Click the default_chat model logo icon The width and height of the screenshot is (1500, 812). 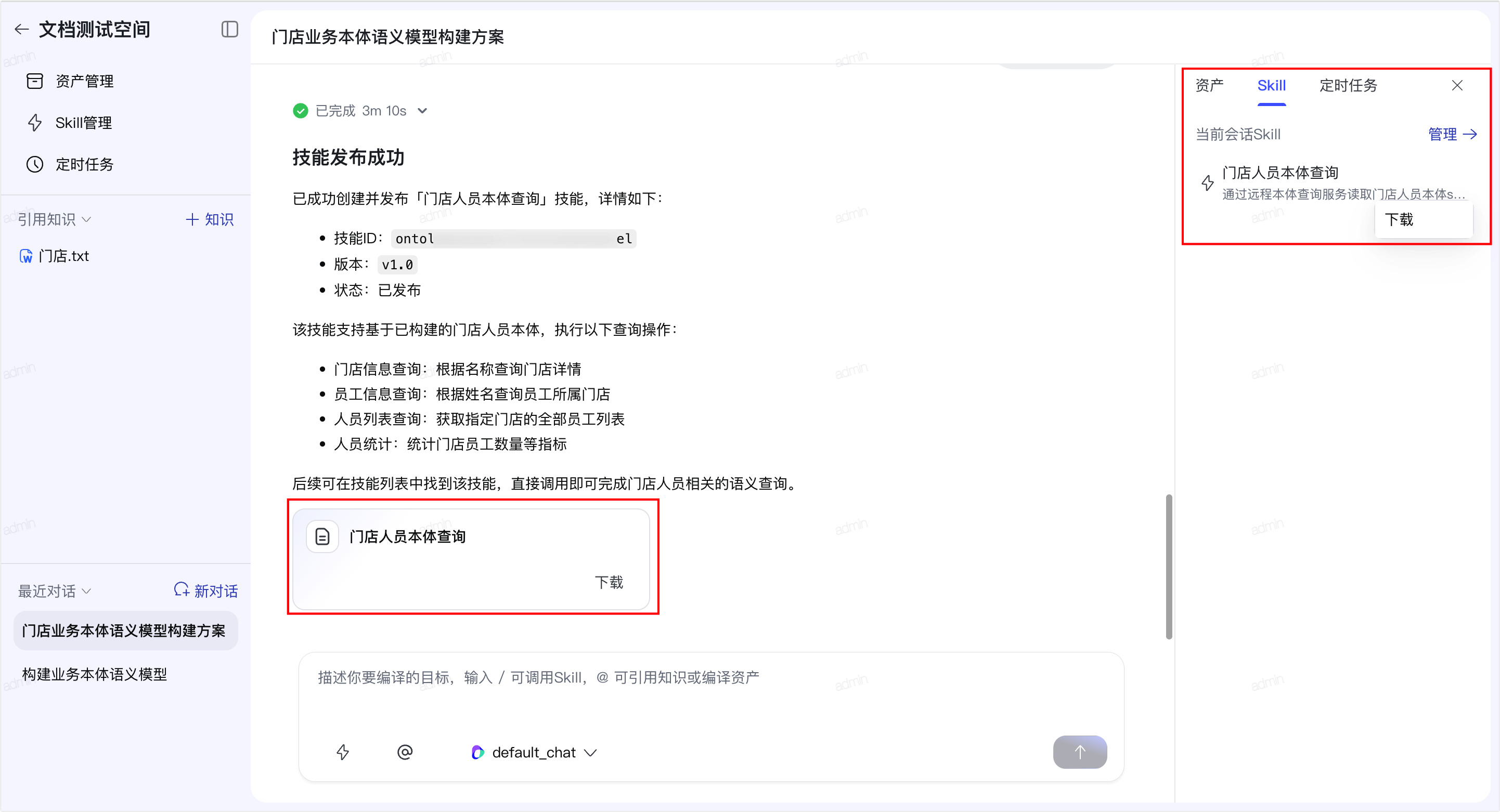[477, 752]
